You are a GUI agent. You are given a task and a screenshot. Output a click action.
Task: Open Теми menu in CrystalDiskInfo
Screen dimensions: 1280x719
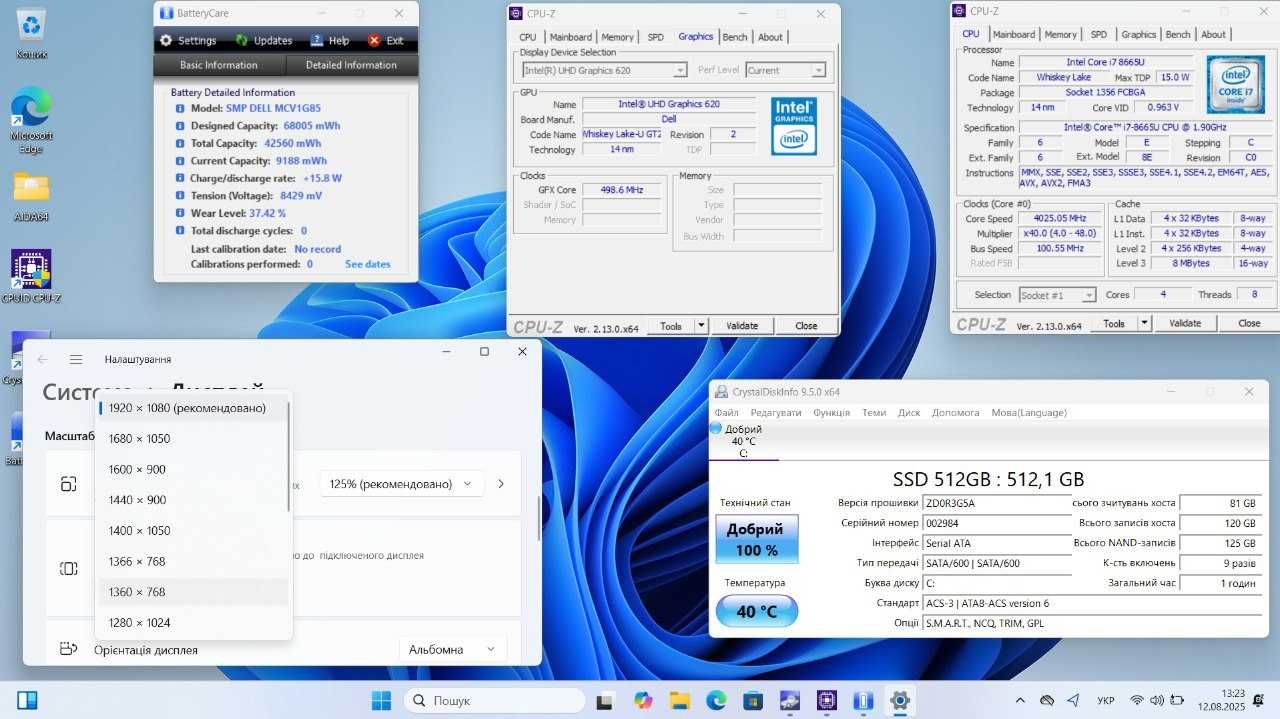[x=874, y=412]
